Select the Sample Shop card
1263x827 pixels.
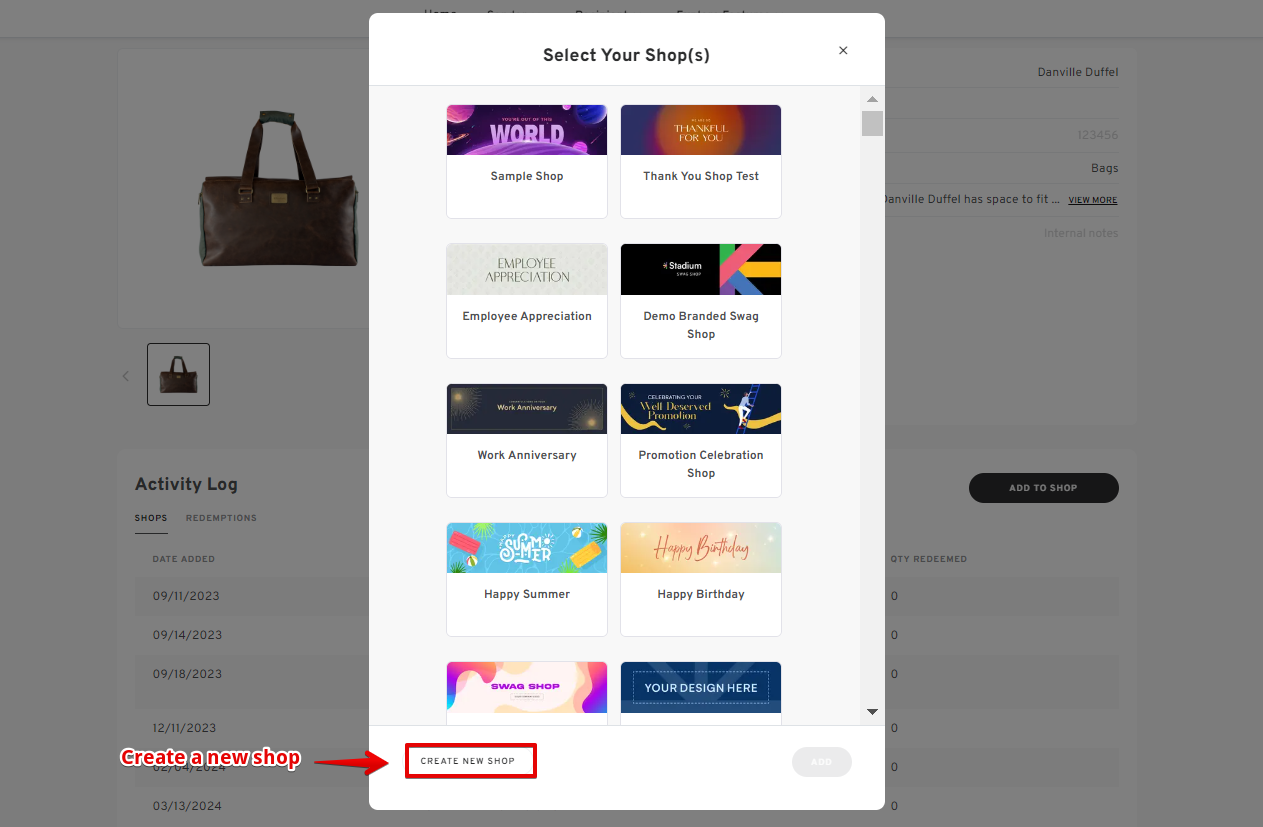tap(527, 161)
